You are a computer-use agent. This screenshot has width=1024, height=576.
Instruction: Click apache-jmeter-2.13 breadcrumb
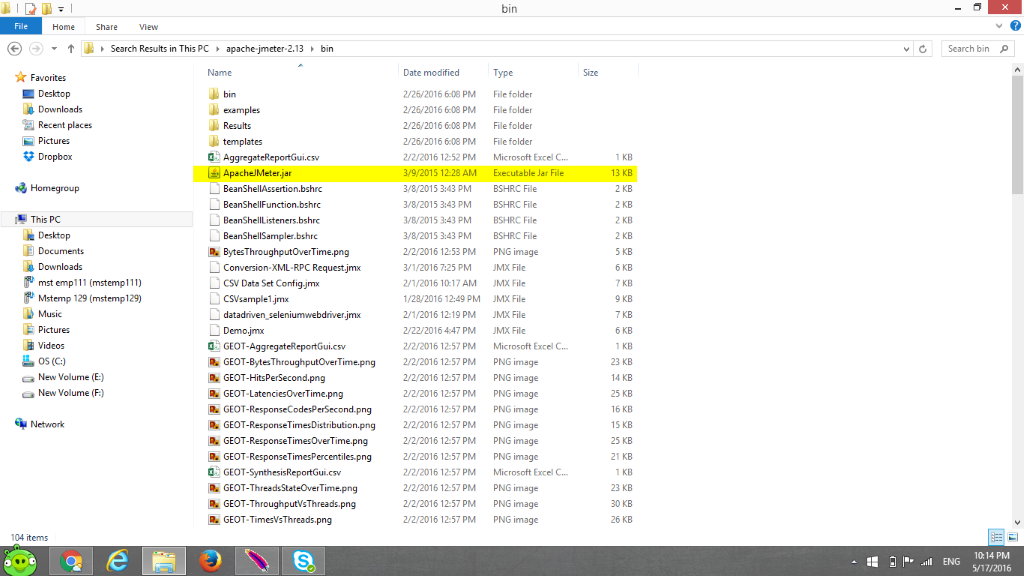[264, 49]
